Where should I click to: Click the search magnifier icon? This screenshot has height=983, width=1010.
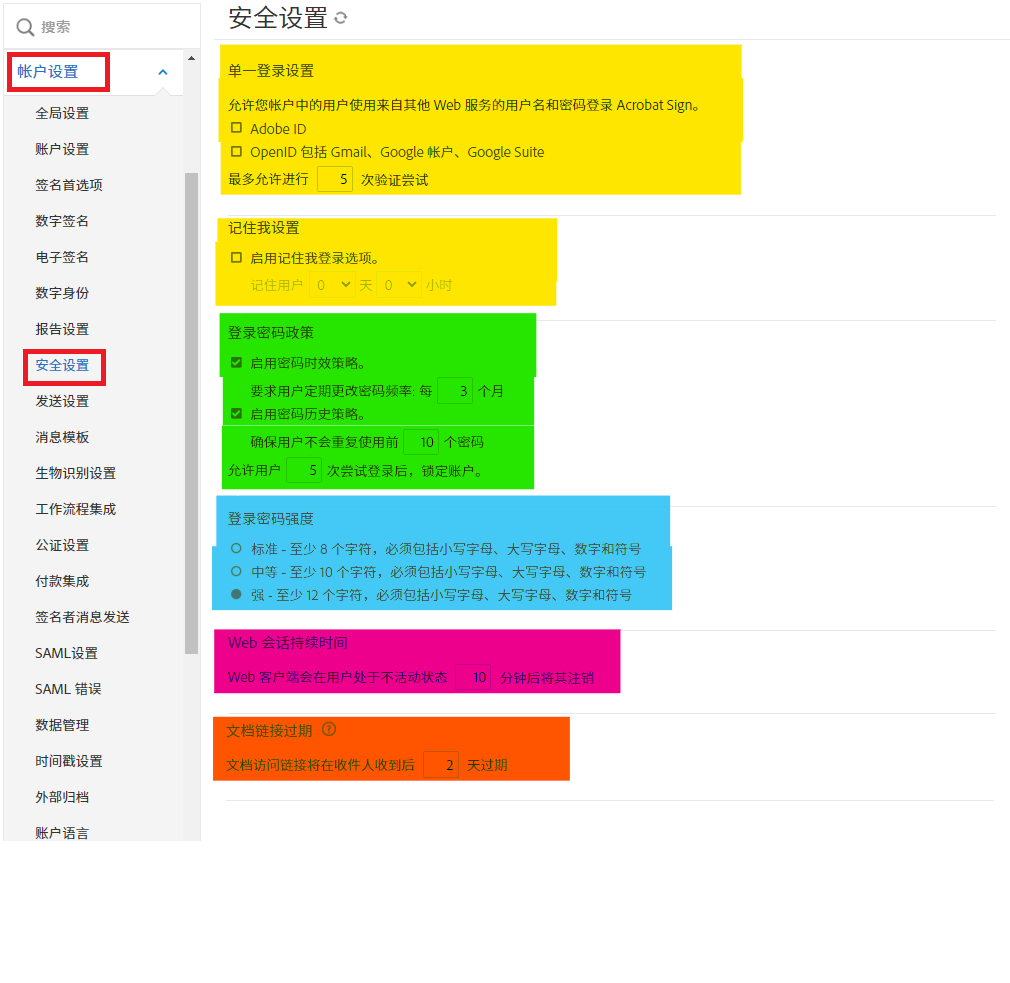24,26
